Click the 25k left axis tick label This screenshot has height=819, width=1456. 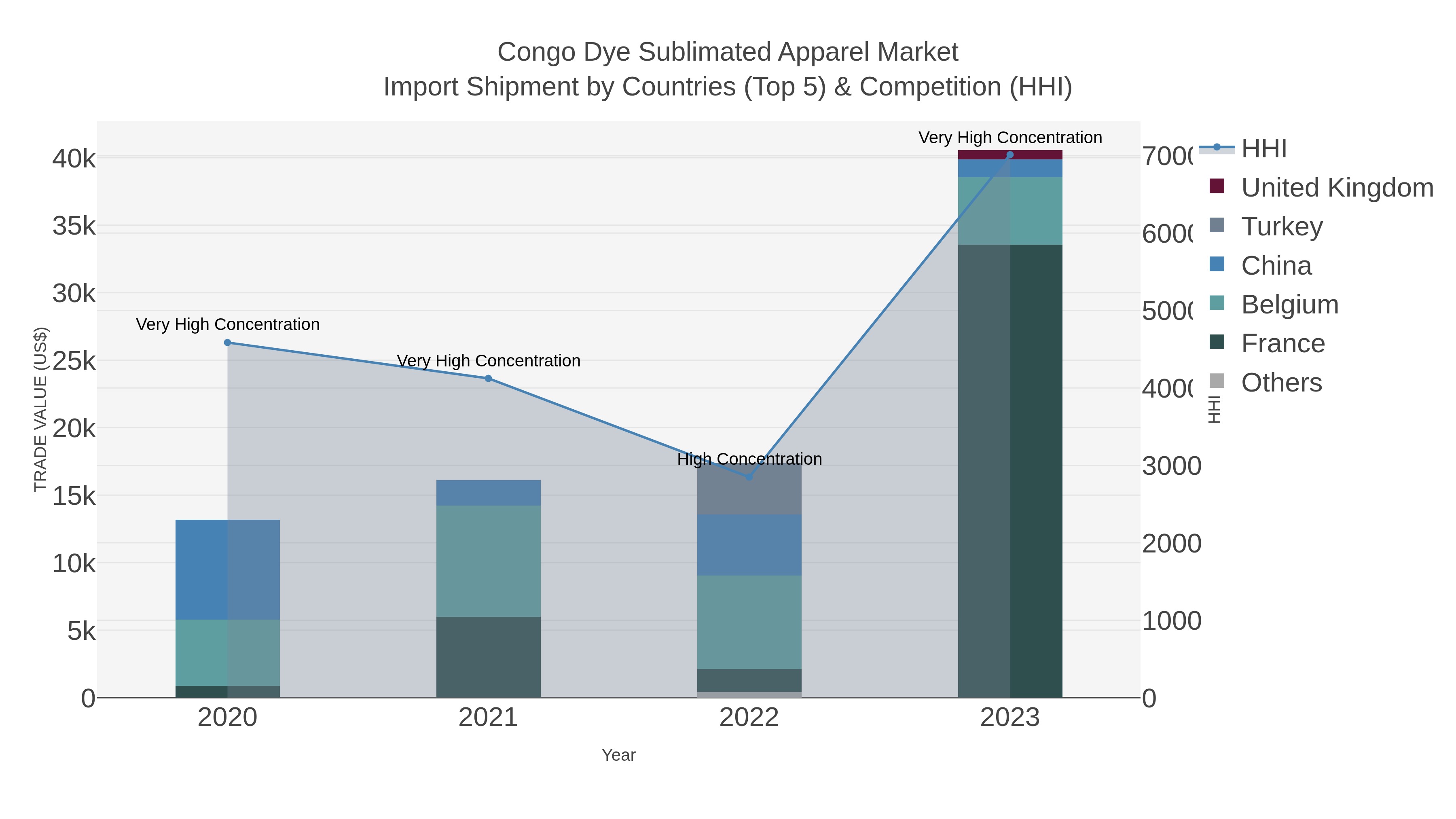(x=74, y=361)
